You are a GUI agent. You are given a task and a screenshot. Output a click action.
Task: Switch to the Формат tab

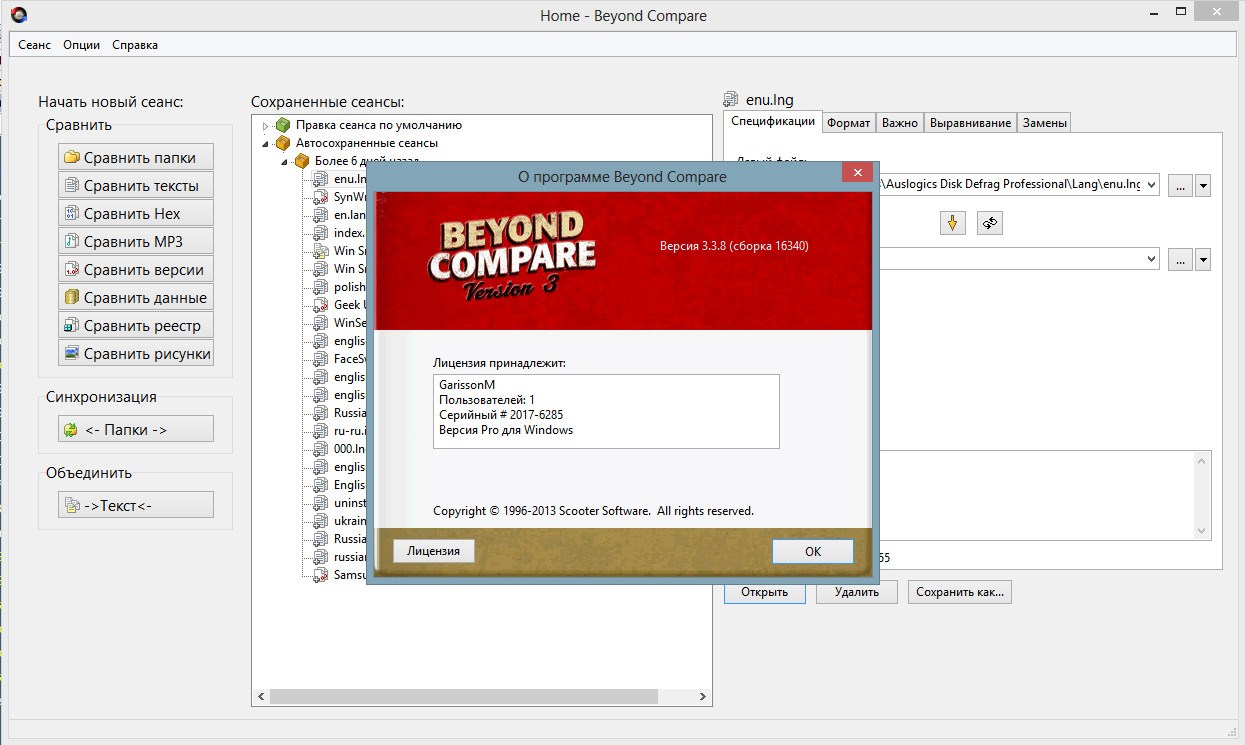coord(848,122)
